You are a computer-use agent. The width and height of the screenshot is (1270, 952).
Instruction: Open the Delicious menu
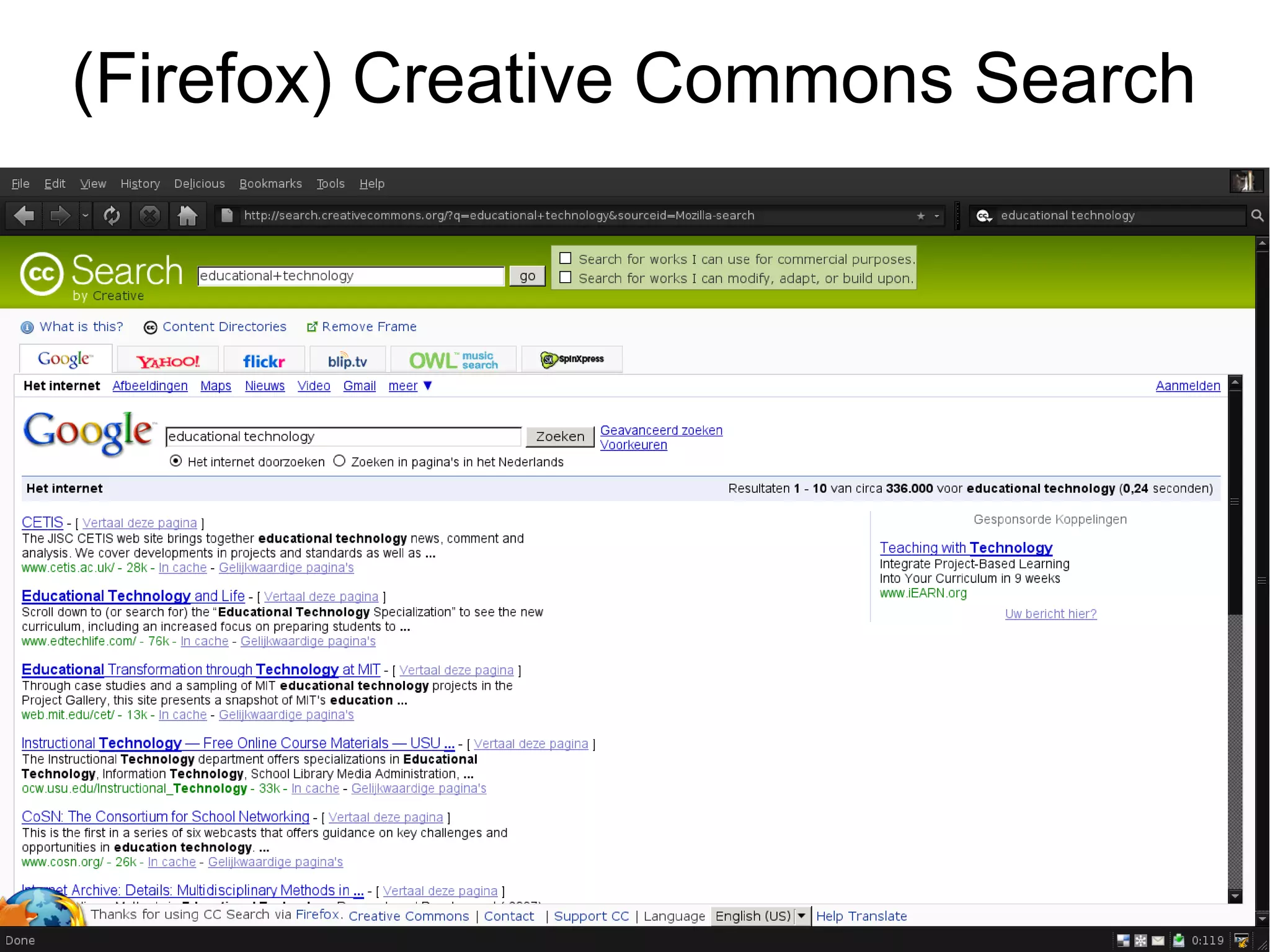pyautogui.click(x=199, y=184)
